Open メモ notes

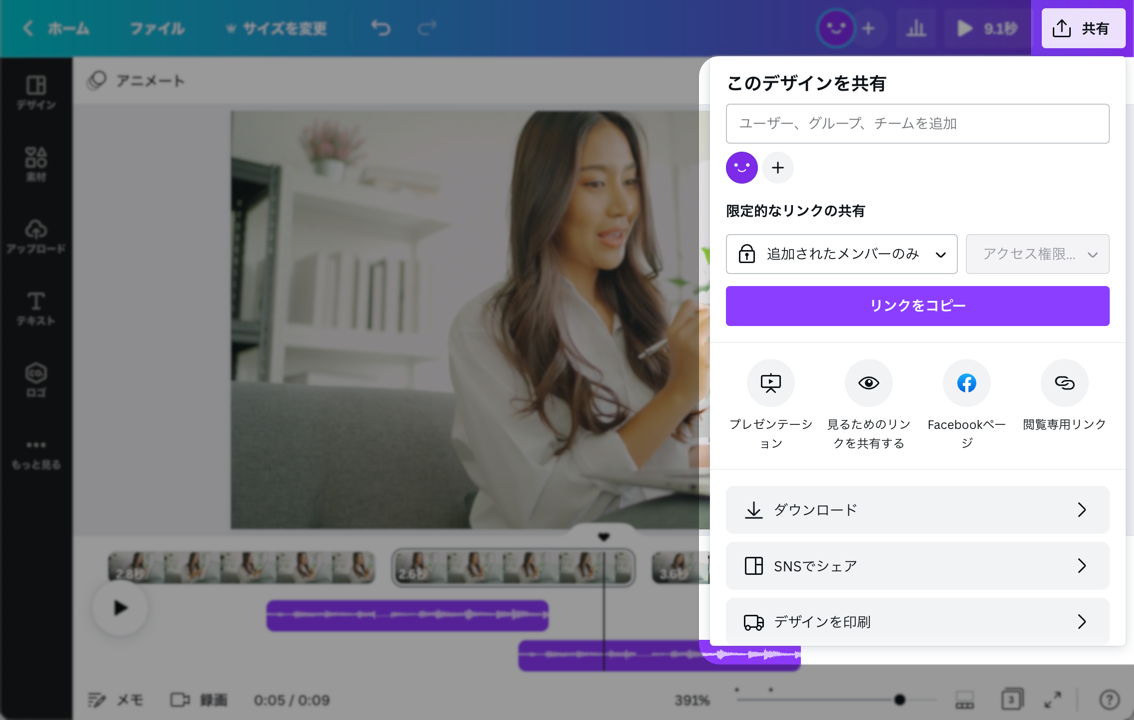(x=115, y=700)
